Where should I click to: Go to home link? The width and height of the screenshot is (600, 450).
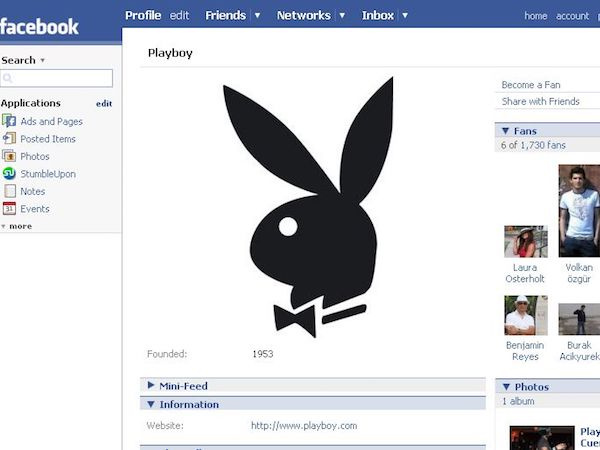(535, 16)
